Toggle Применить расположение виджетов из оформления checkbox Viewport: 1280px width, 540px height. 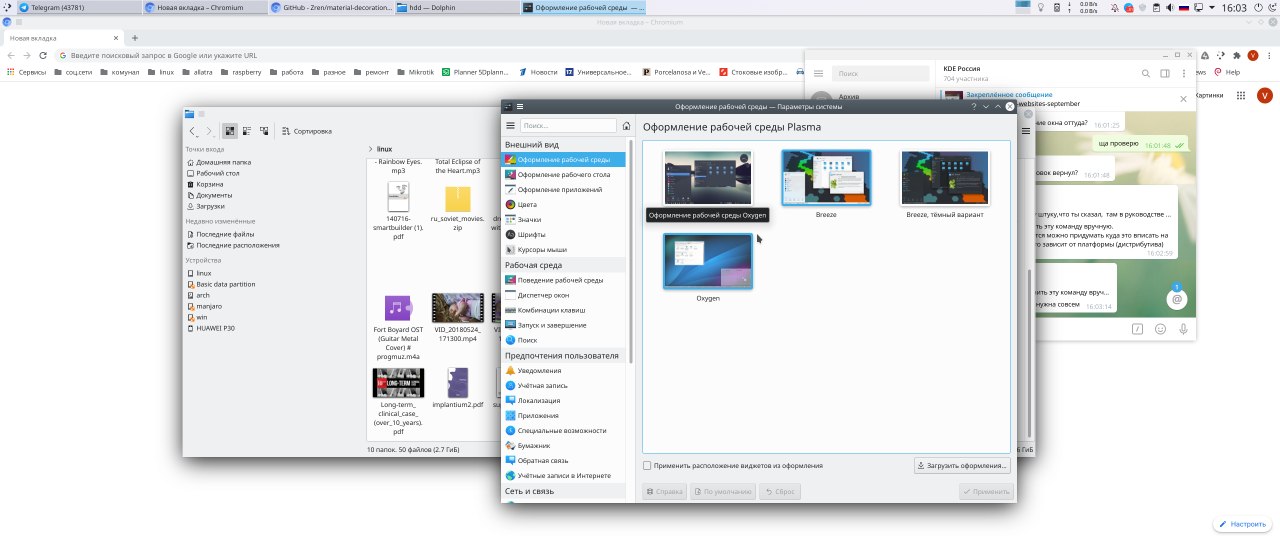coord(647,466)
